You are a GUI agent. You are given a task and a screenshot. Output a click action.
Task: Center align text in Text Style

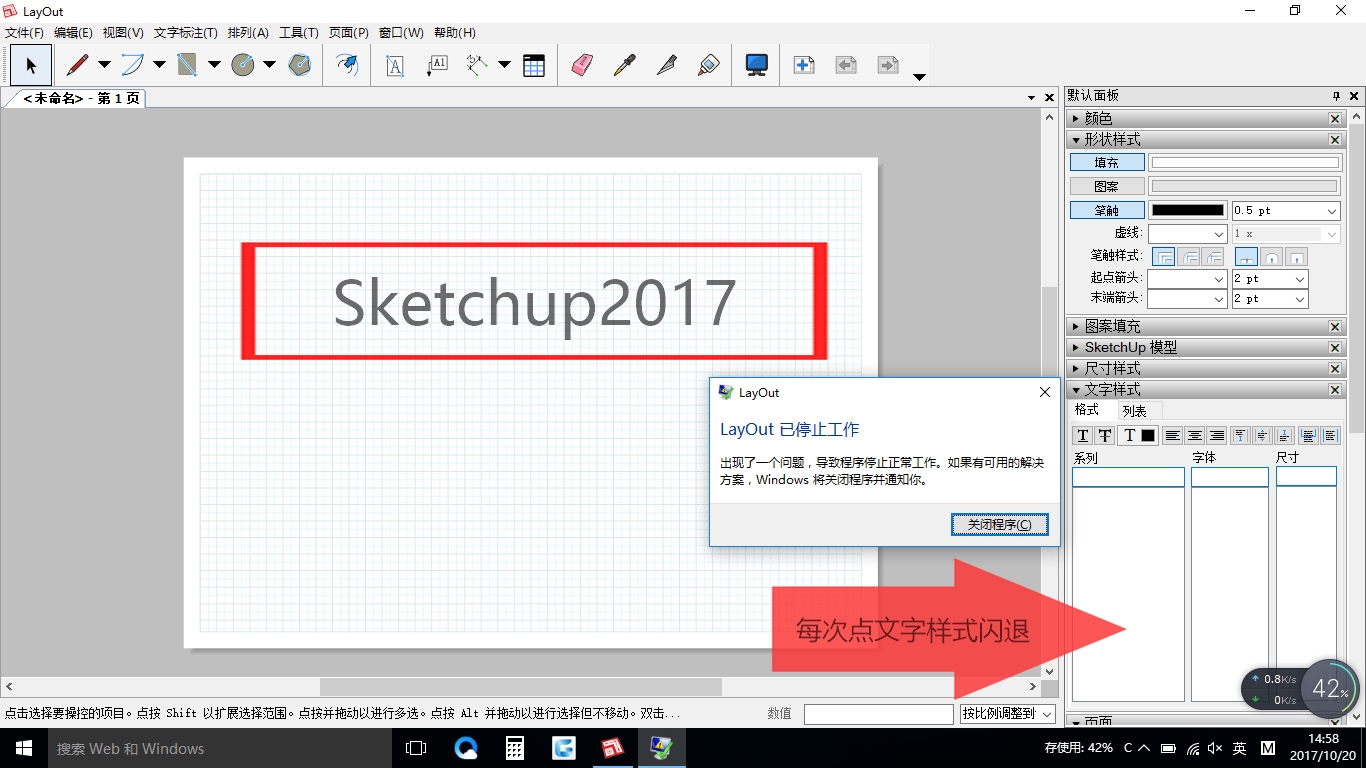point(1194,435)
